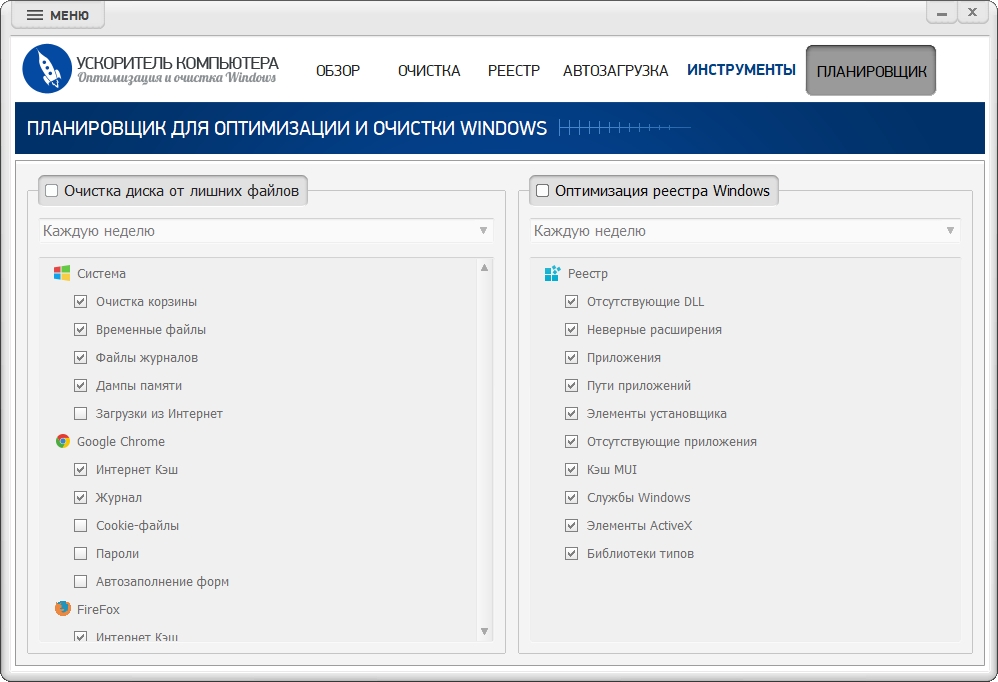Viewport: 998px width, 682px height.
Task: Open disk cleanup schedule dropdown Каждую неделю
Action: click(266, 231)
